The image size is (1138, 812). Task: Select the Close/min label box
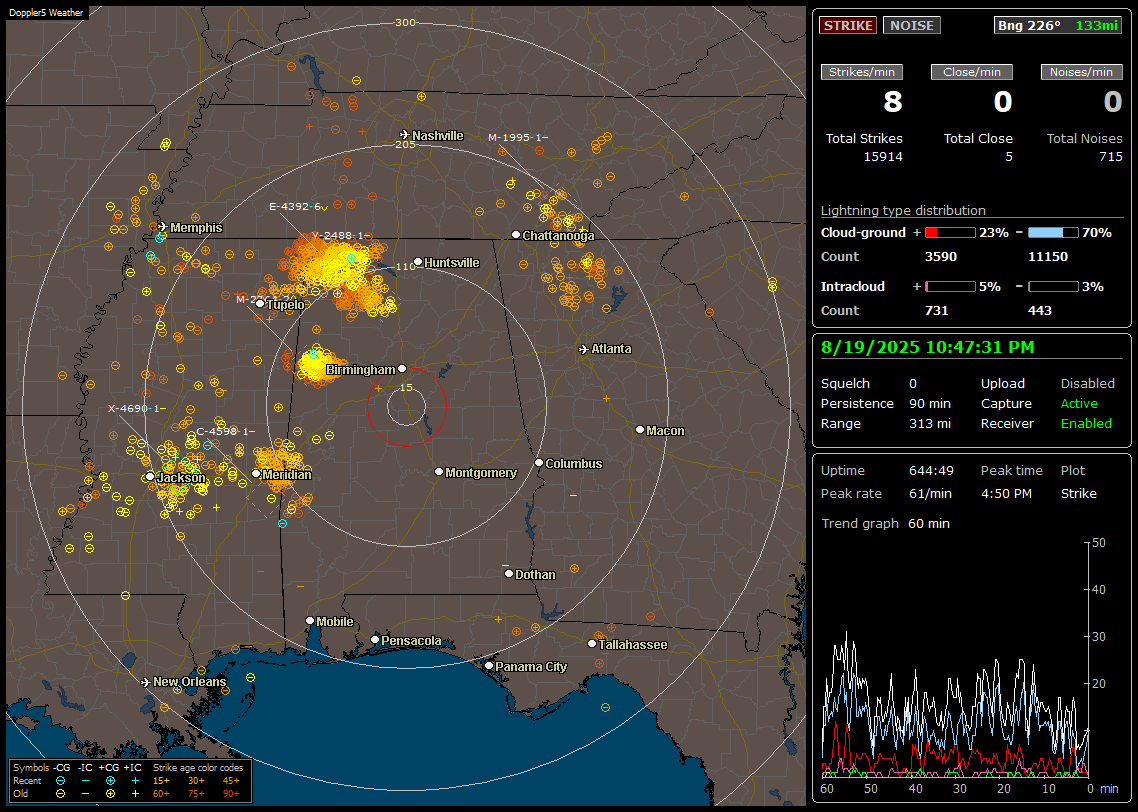click(972, 72)
